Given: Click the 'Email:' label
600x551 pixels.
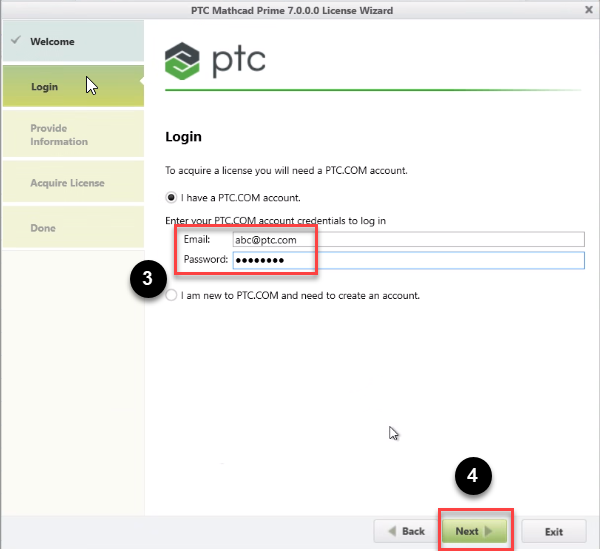Looking at the screenshot, I should [x=197, y=240].
